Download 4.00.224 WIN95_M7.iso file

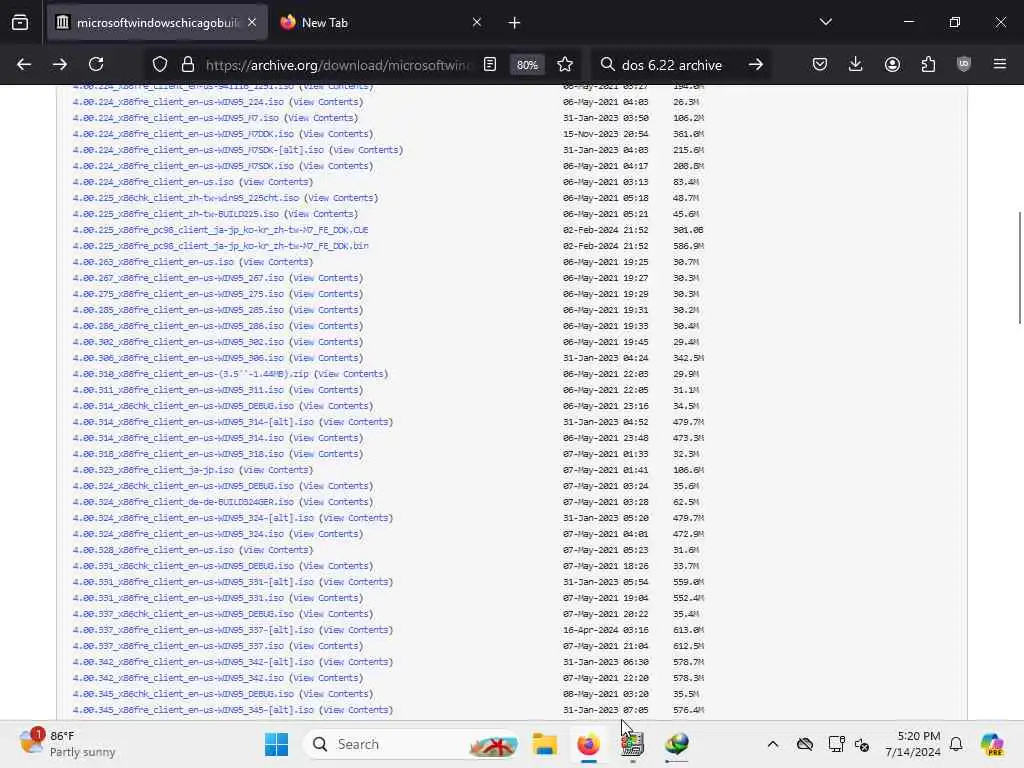(175, 118)
